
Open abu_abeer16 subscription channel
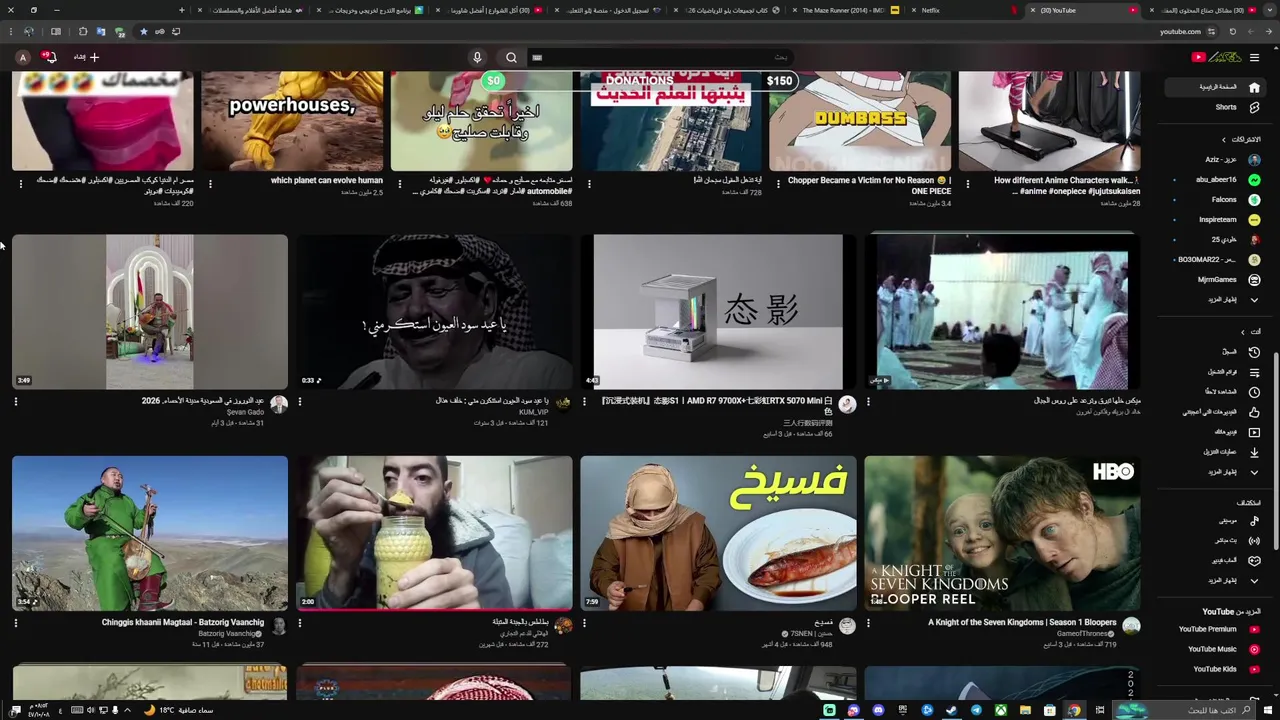[1227, 180]
